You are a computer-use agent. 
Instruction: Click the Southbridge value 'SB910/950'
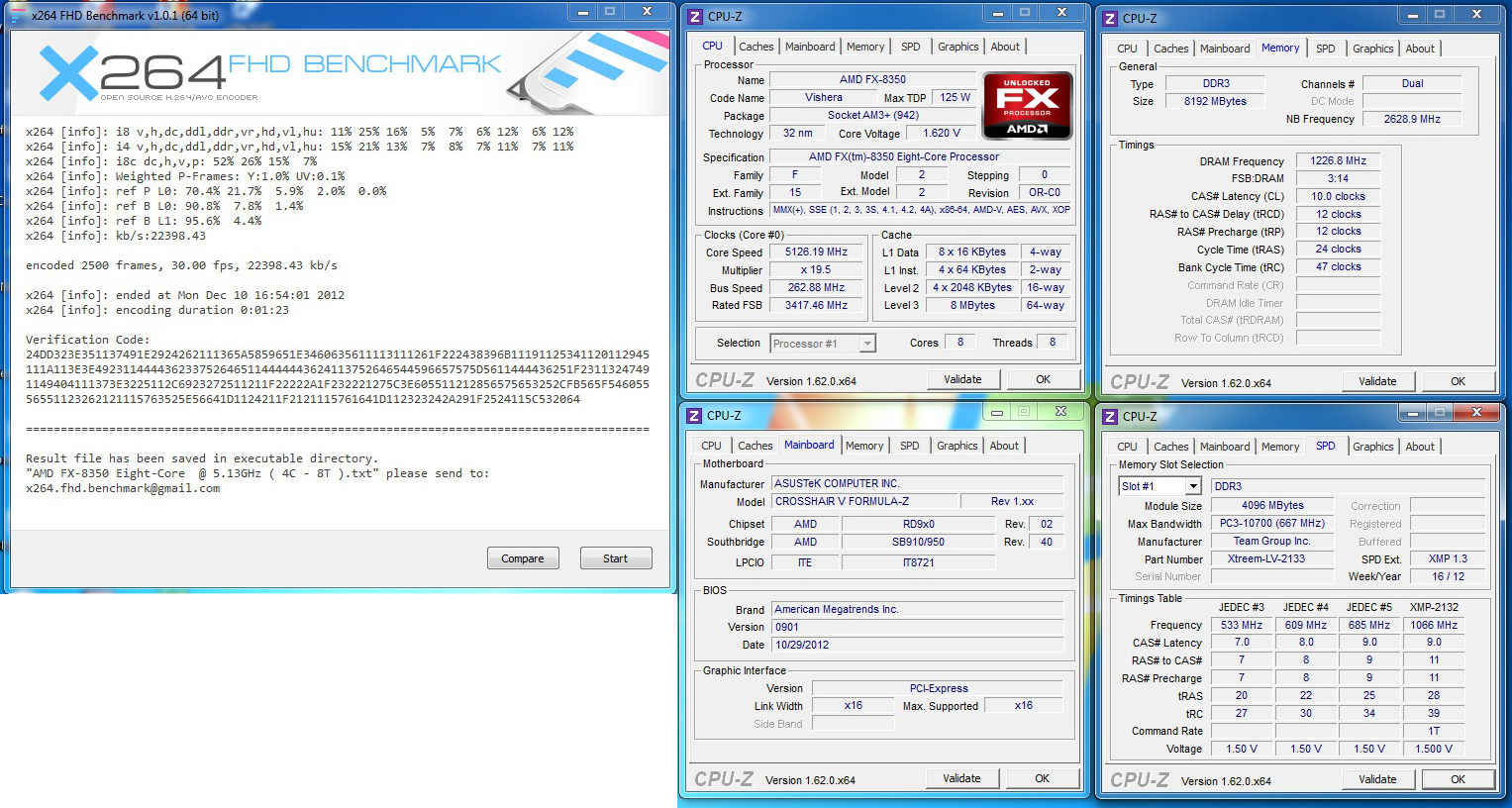(x=918, y=542)
